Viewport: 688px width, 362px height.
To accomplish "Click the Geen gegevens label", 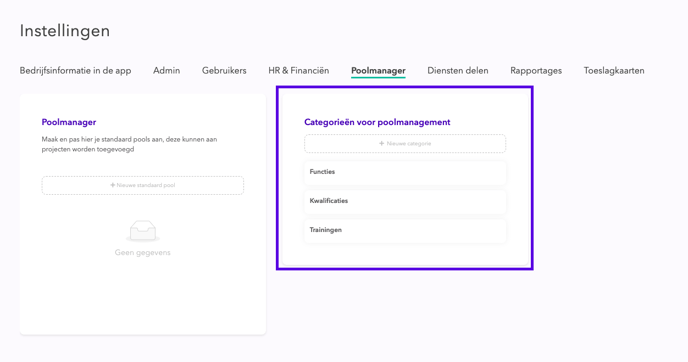I will [143, 252].
